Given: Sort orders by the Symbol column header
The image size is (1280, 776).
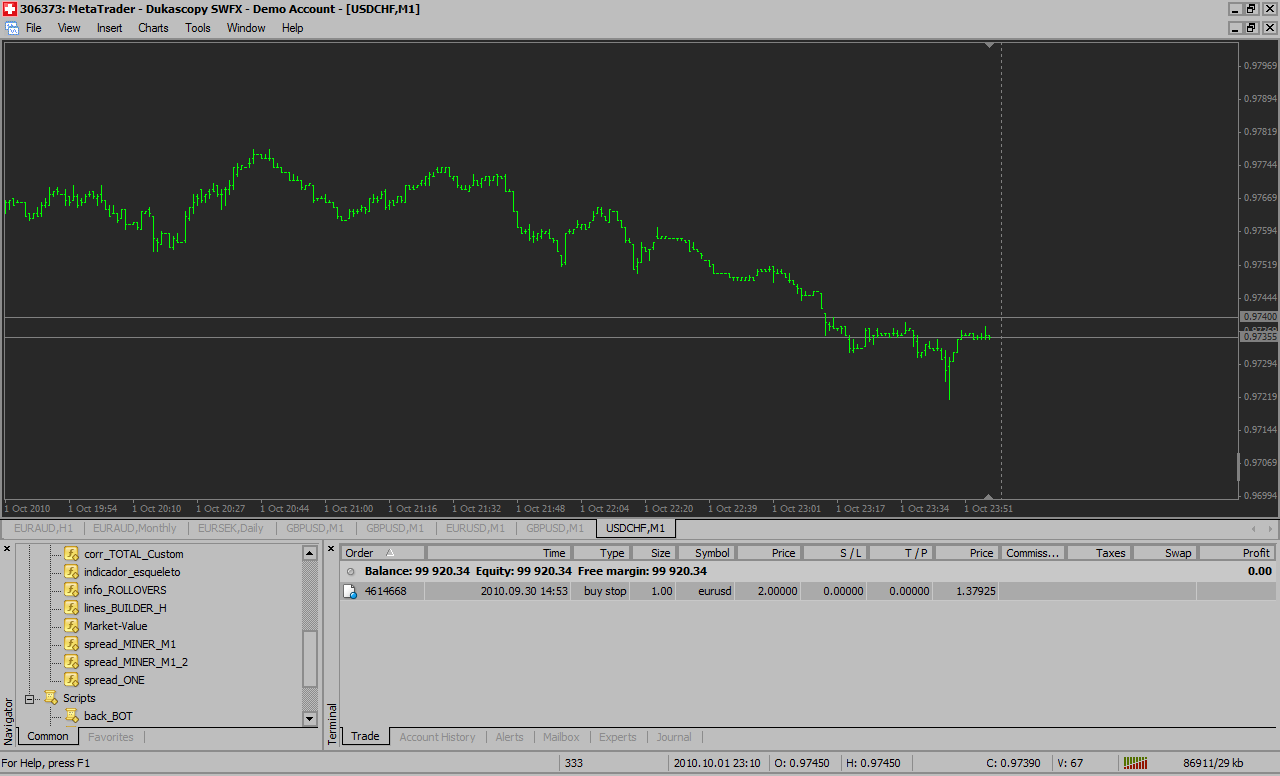Looking at the screenshot, I should click(706, 553).
